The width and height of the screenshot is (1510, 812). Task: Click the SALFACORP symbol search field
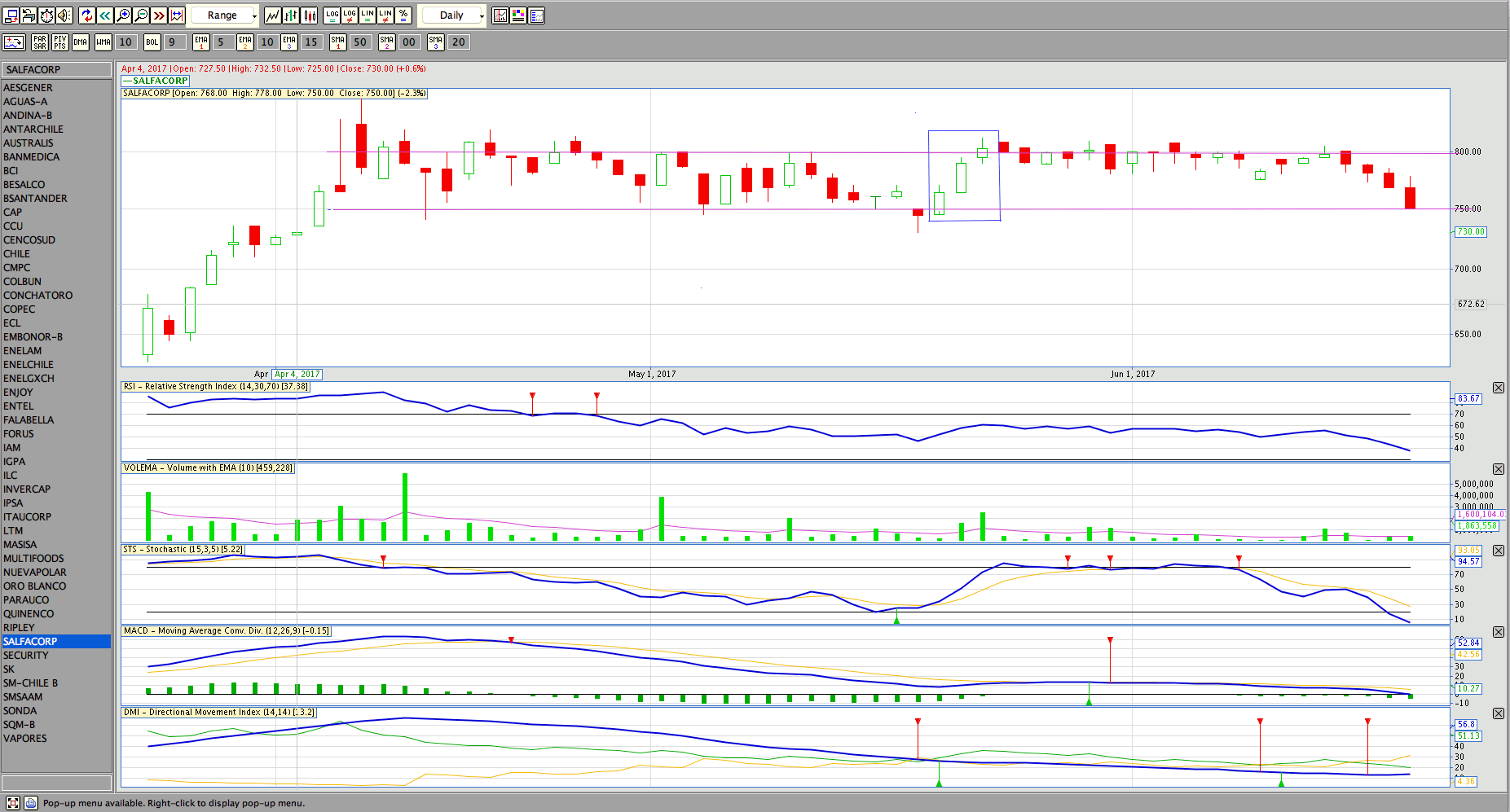[57, 70]
